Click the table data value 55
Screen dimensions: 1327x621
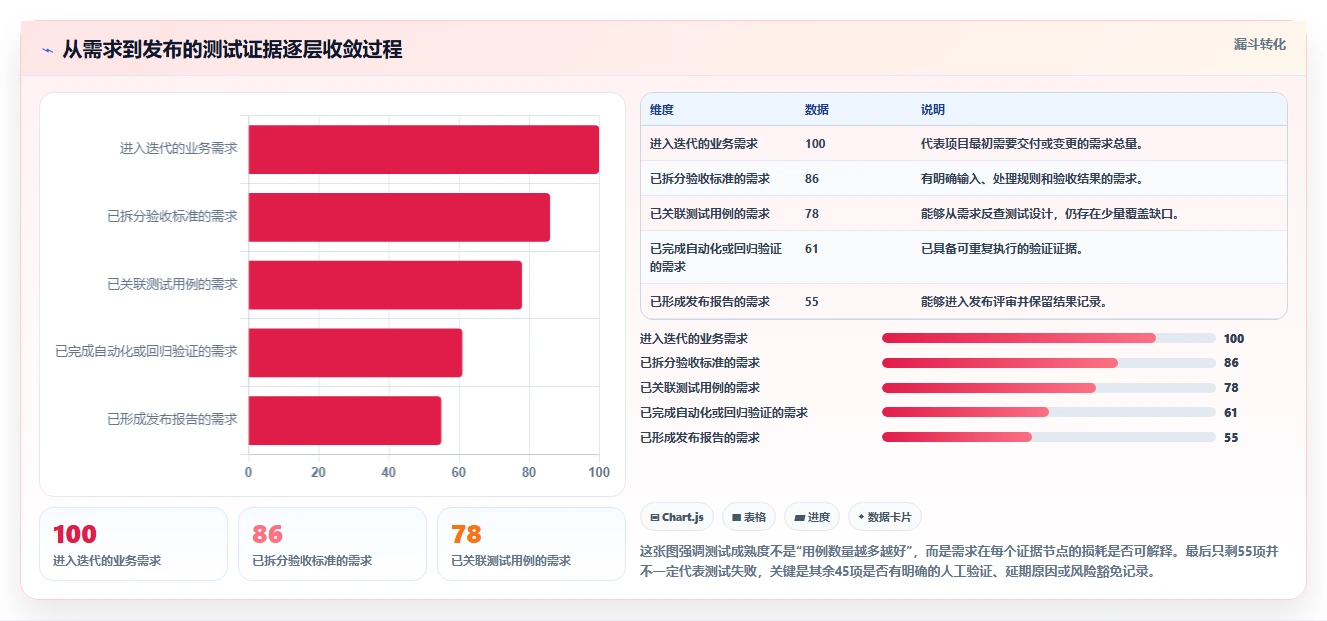(x=812, y=302)
